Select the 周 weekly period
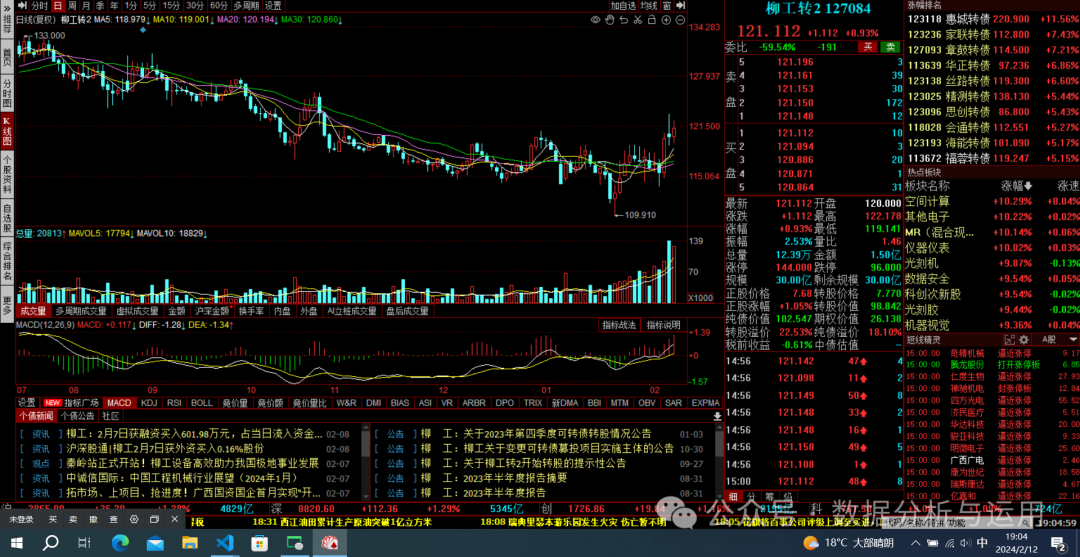The width and height of the screenshot is (1080, 557). click(x=72, y=6)
